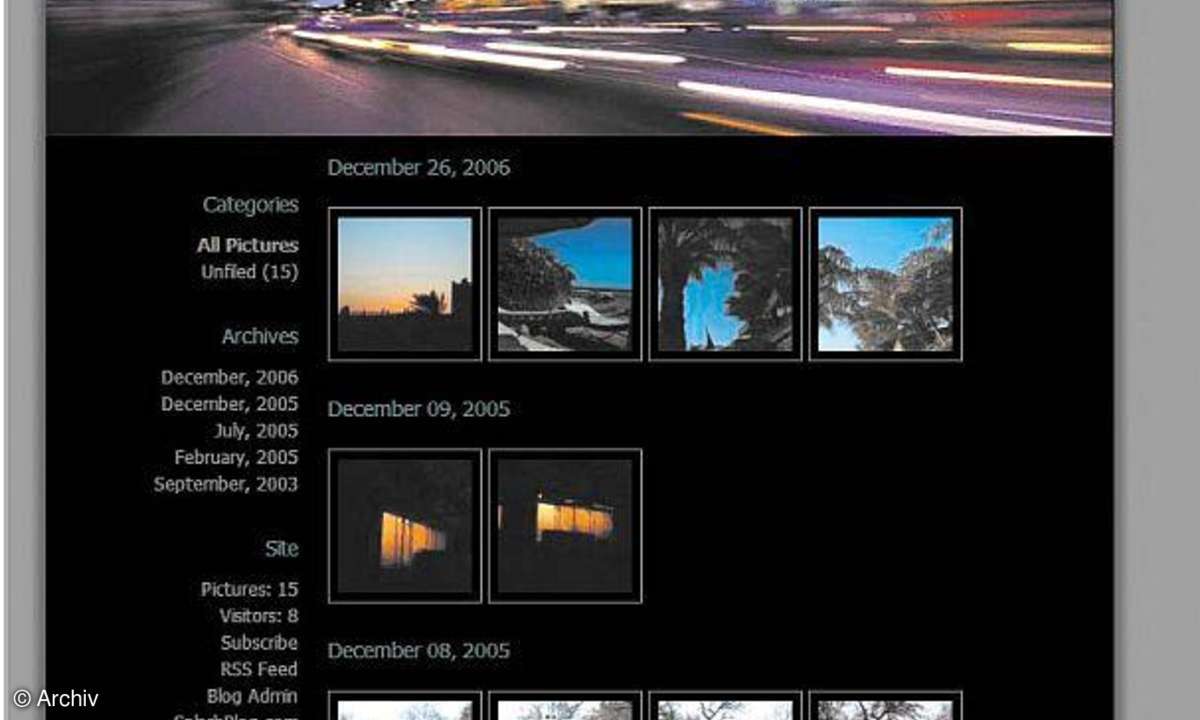
Task: Click the Subscribe link
Action: 259,643
